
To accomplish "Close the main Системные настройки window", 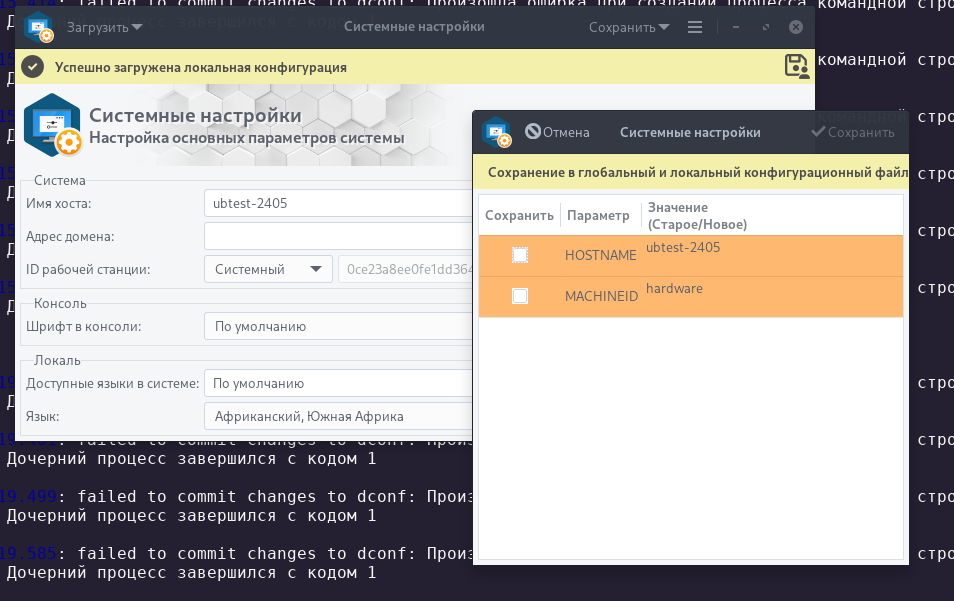I will [x=795, y=27].
